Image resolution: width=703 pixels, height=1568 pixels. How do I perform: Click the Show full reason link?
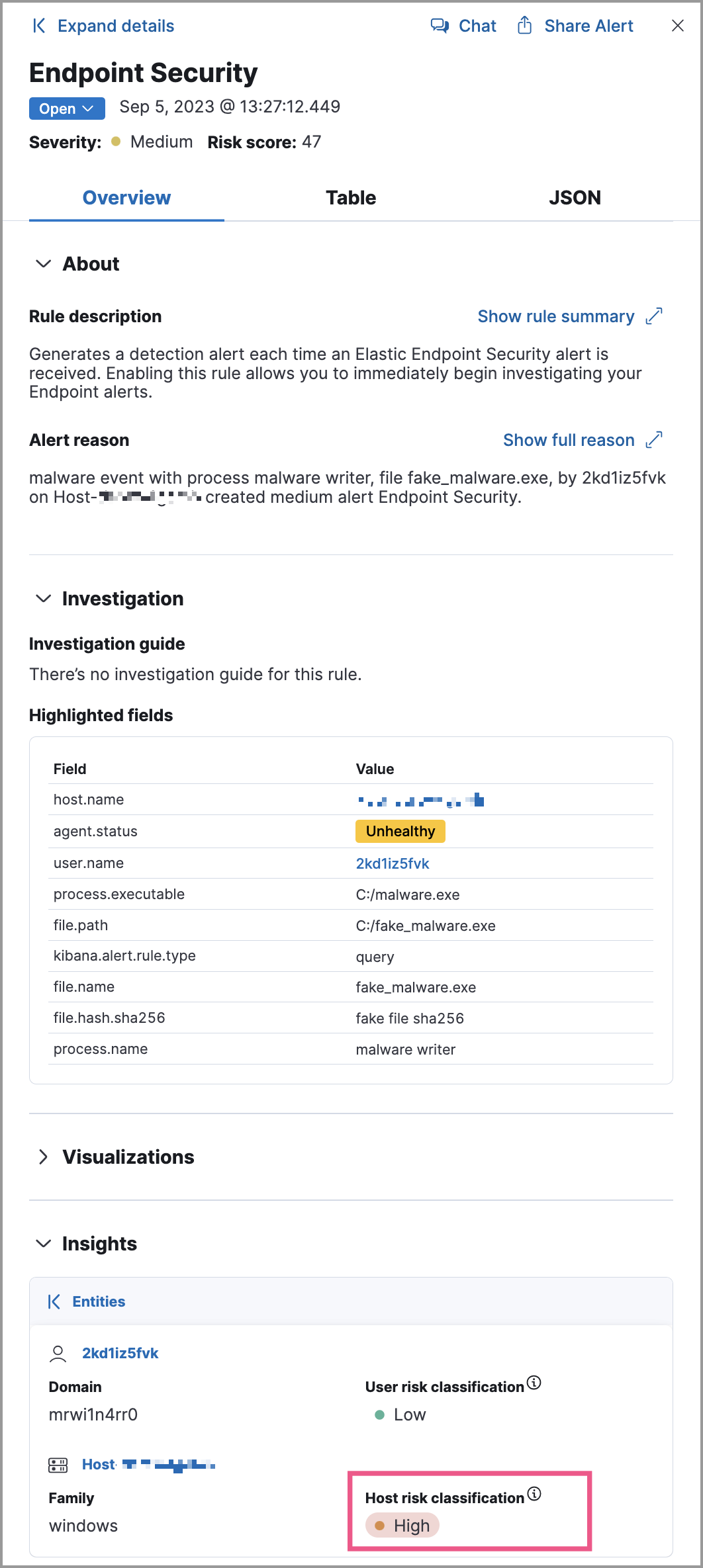click(568, 440)
